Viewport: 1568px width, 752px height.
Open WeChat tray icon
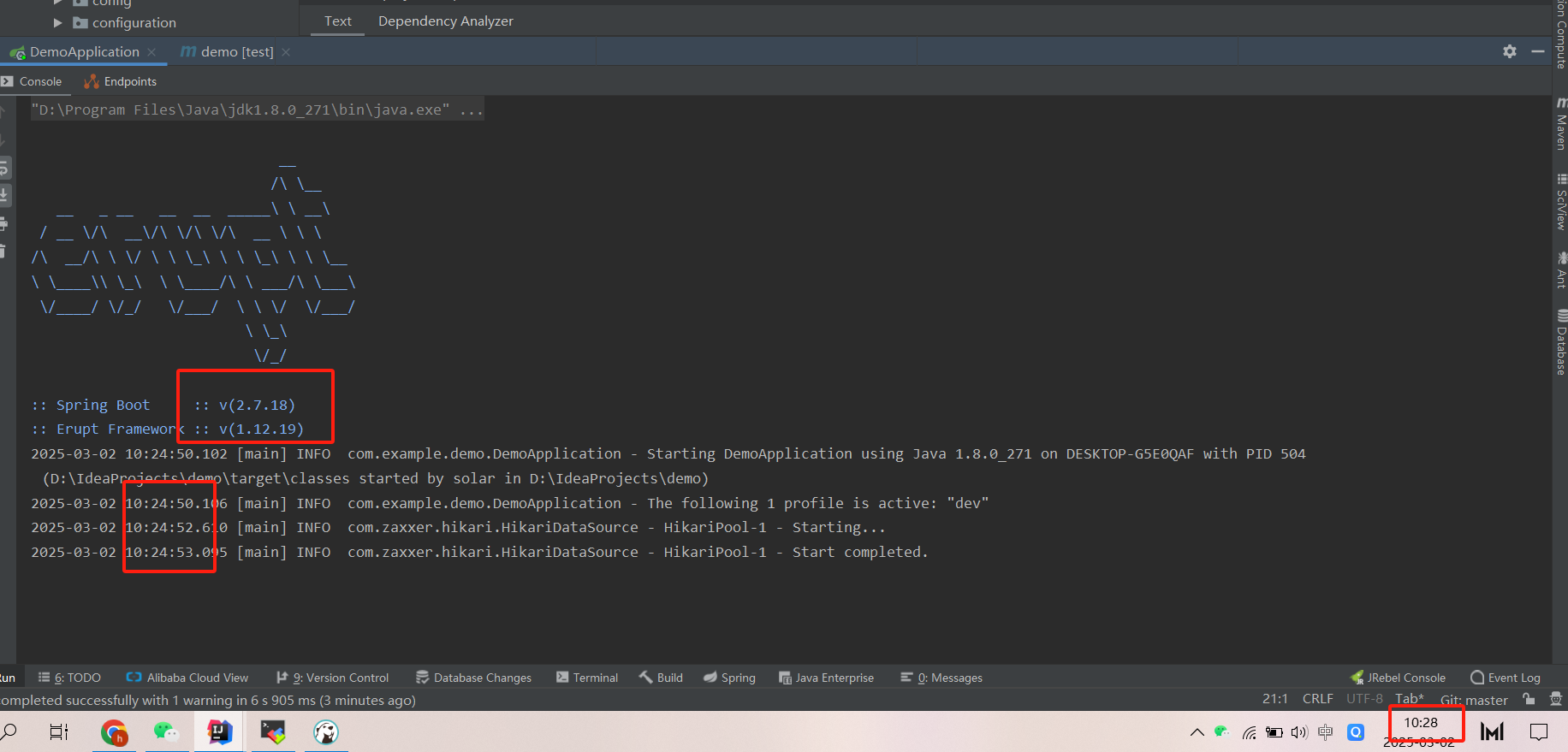pos(1222,731)
